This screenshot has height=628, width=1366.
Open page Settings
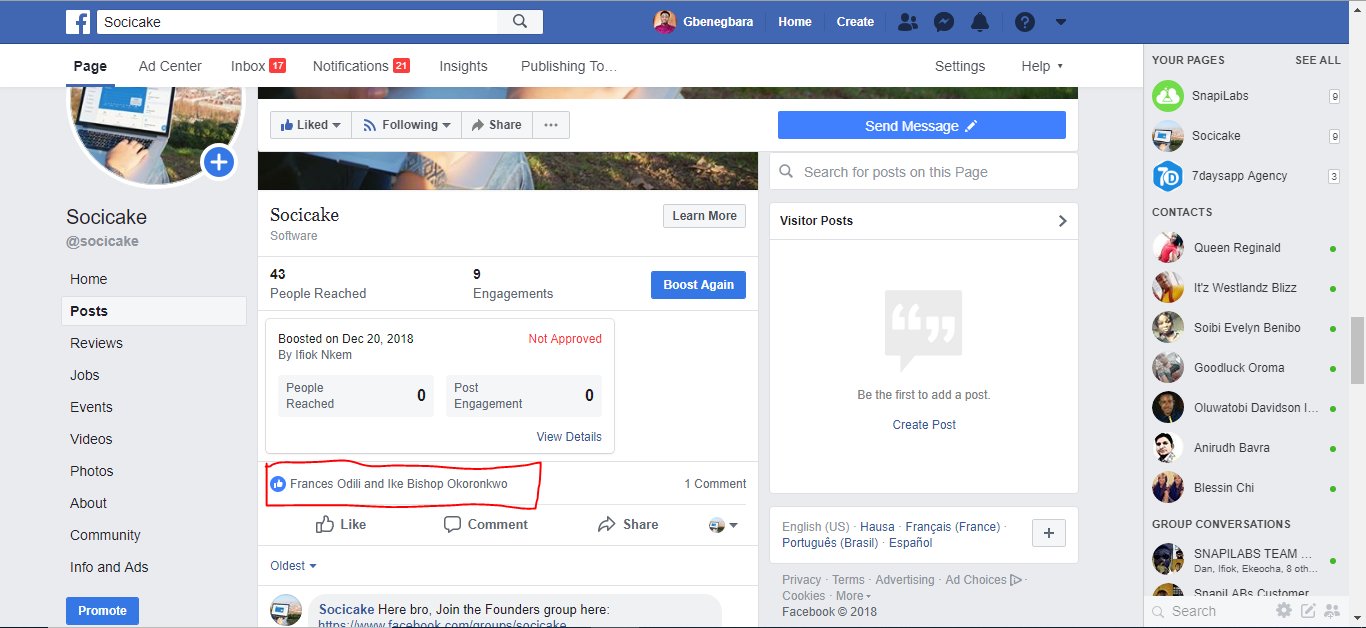pyautogui.click(x=960, y=66)
